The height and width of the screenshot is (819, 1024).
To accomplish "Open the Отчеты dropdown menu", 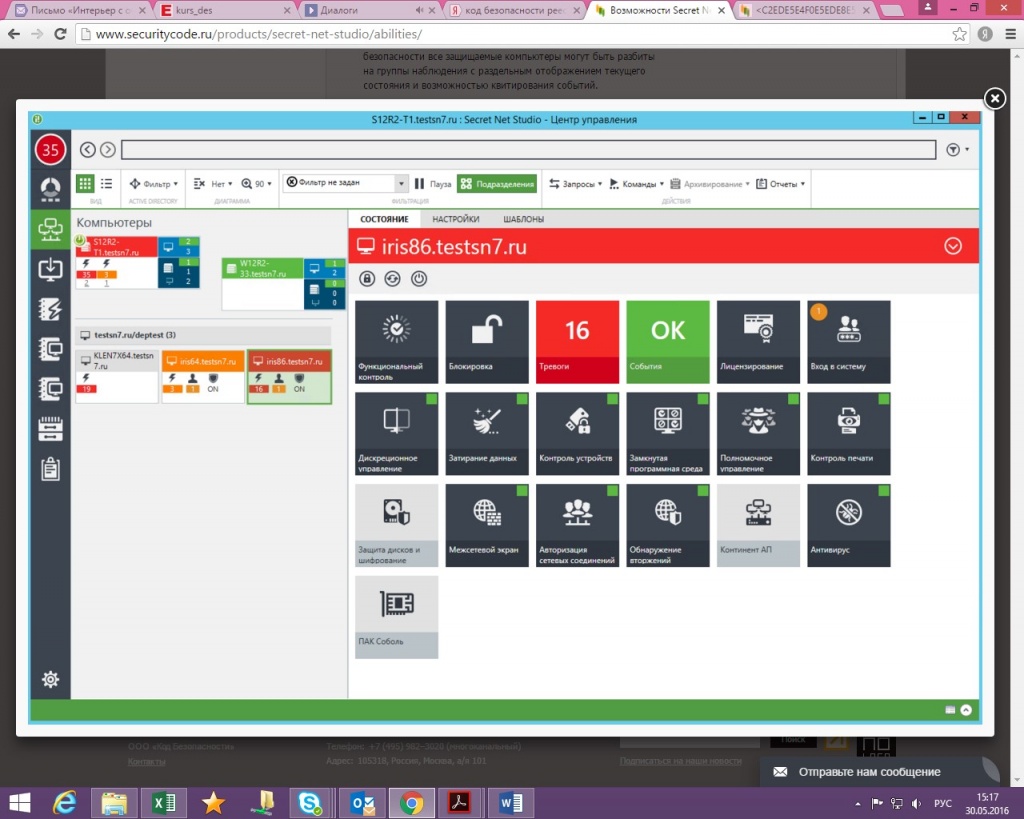I will coord(780,184).
